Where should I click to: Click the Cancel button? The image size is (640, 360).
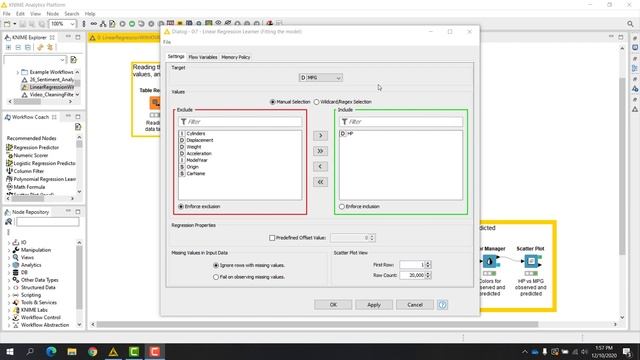point(415,305)
